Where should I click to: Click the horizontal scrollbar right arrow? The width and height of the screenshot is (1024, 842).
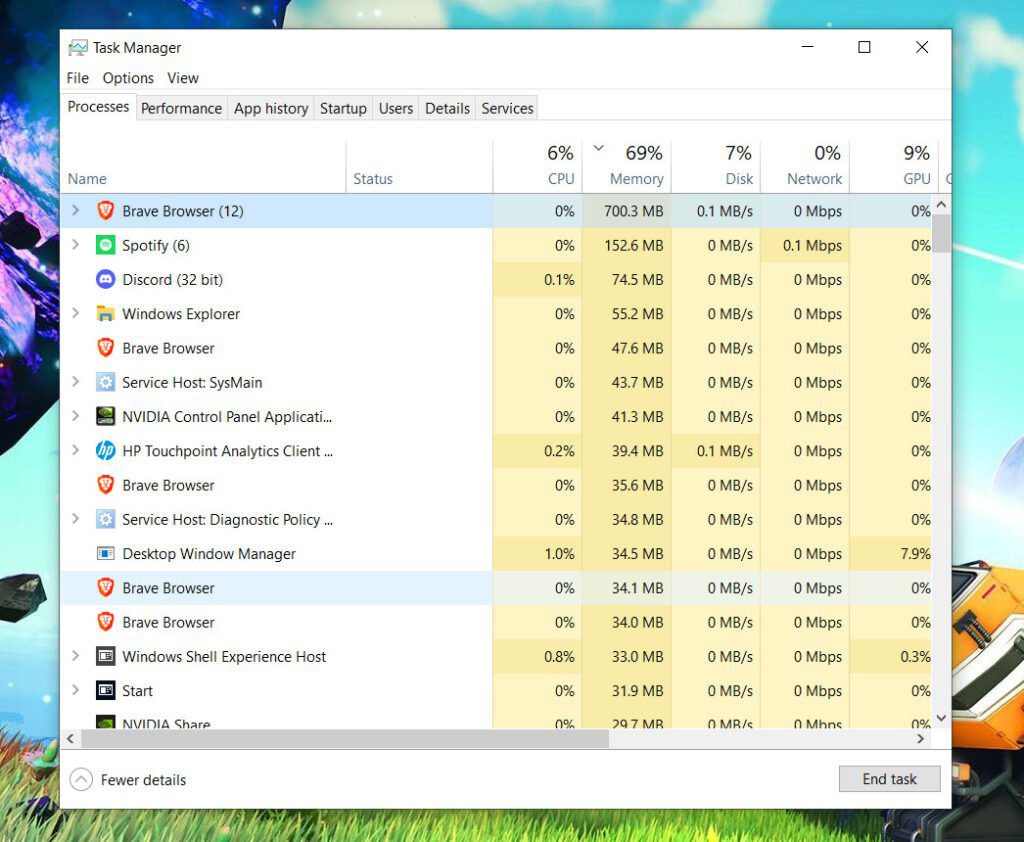920,739
